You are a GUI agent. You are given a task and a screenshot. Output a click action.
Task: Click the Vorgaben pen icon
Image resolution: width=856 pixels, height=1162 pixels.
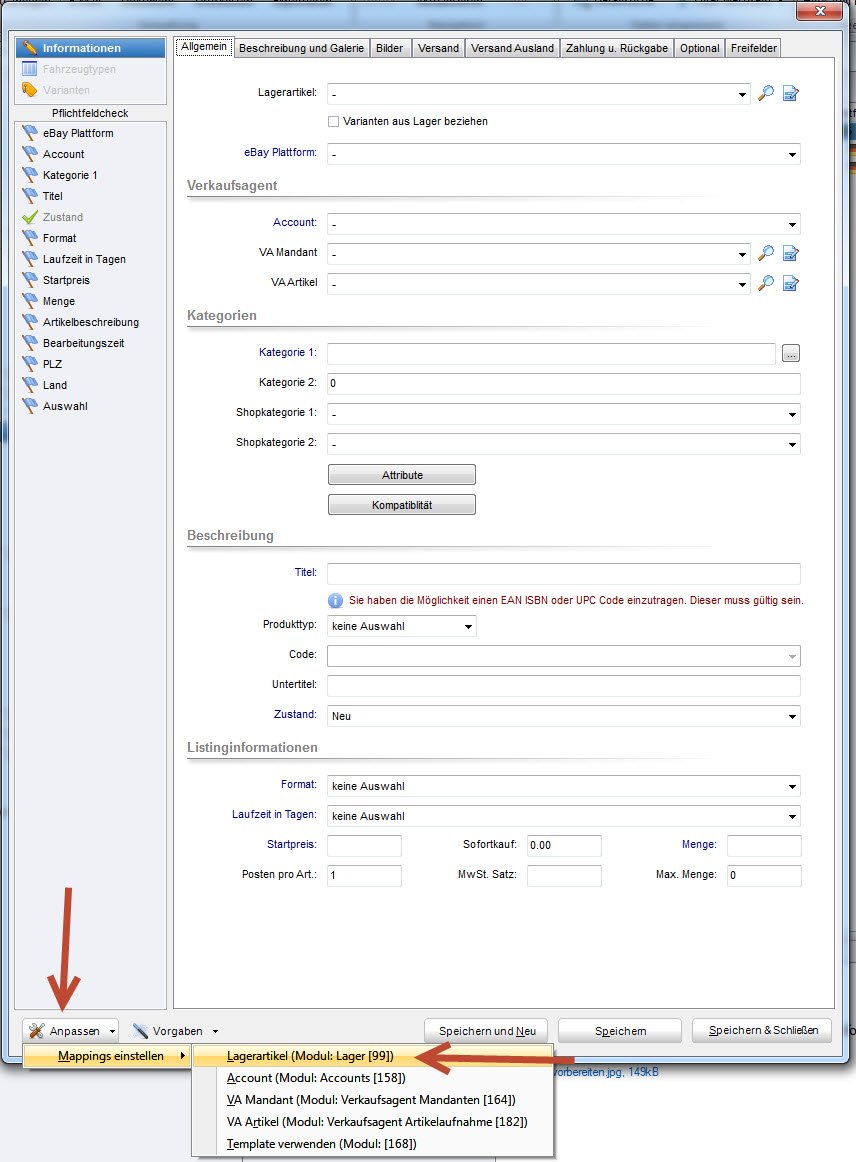[x=140, y=1031]
